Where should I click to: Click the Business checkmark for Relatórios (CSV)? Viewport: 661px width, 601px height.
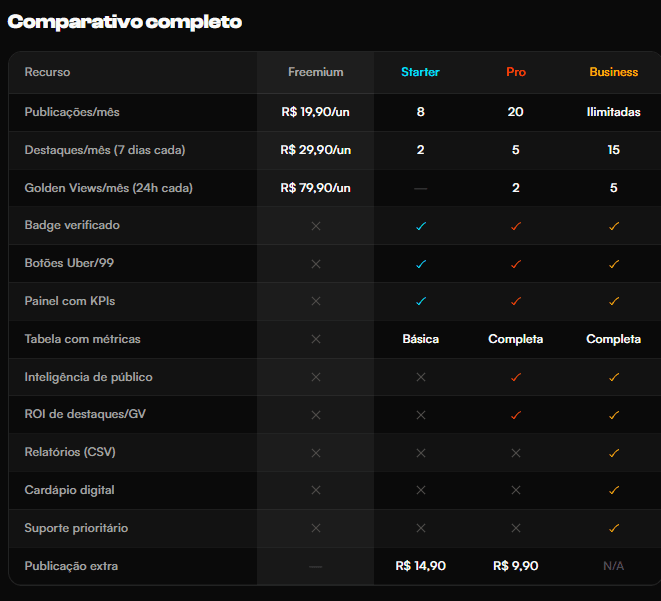pyautogui.click(x=614, y=453)
